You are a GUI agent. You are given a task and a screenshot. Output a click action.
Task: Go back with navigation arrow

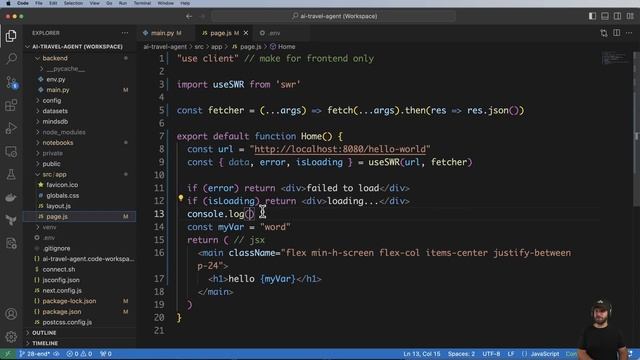coord(189,16)
